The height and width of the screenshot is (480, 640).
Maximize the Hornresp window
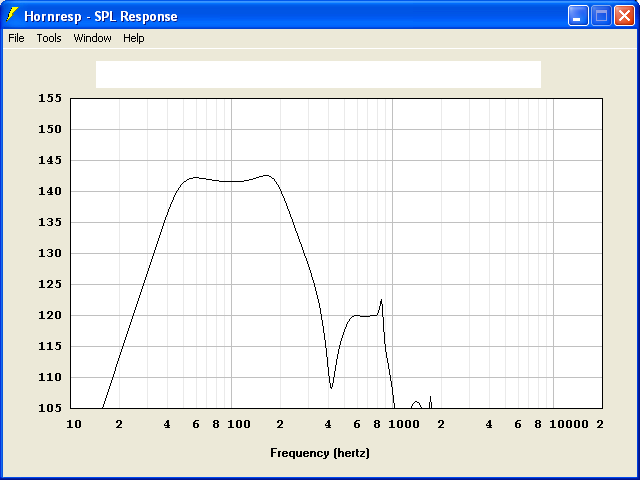601,16
